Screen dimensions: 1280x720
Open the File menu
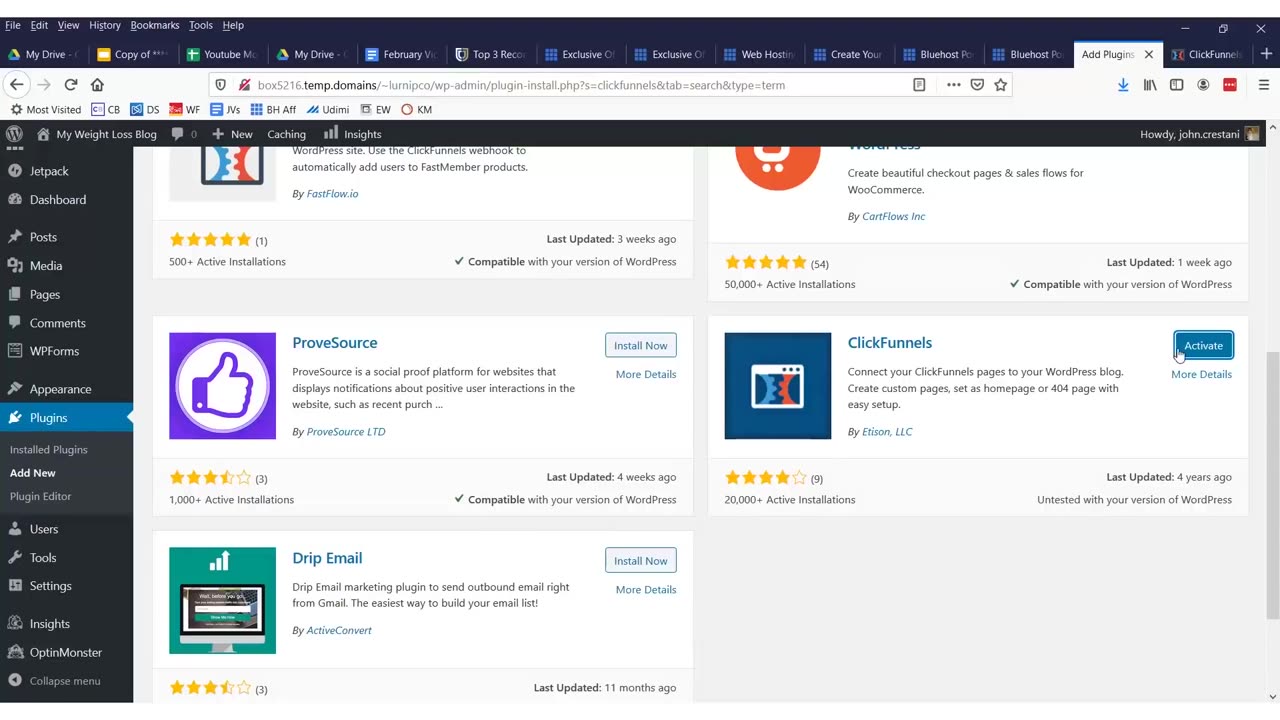tap(13, 25)
